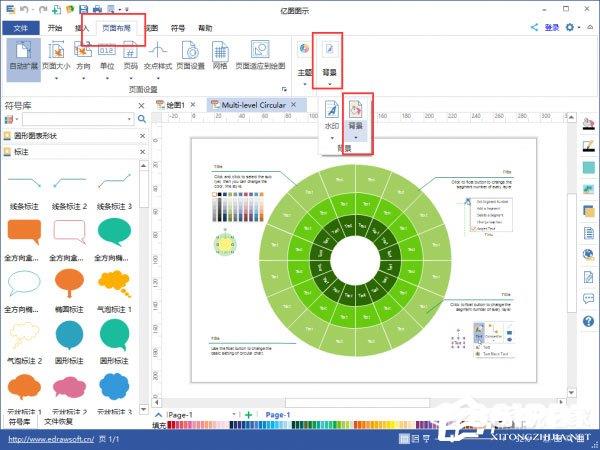Screen dimensions: 600x450
Task: Expand the 单位 unit dropdown
Action: (x=107, y=78)
